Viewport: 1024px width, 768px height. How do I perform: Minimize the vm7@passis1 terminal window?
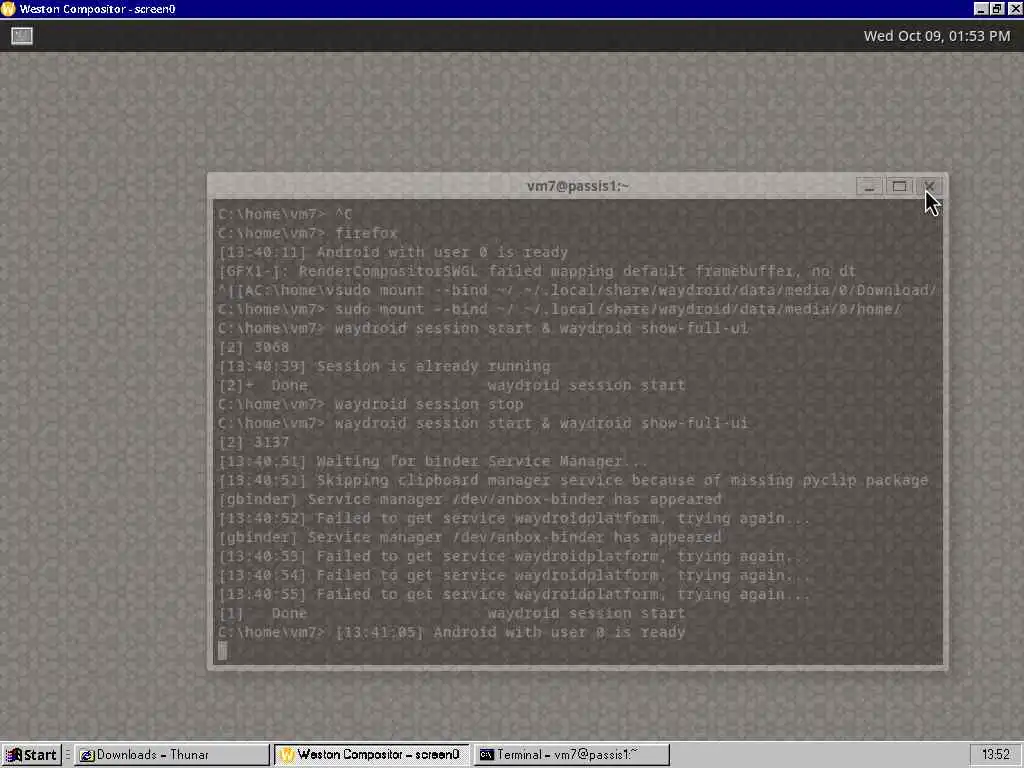click(x=869, y=187)
